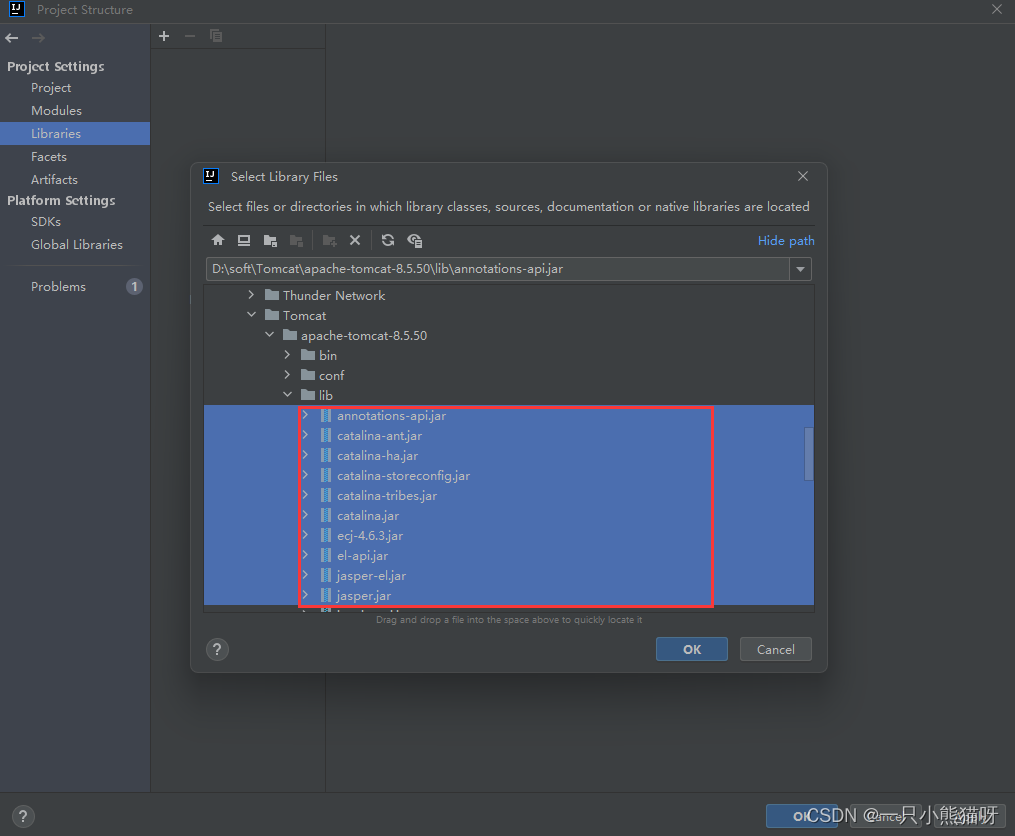Create a new folder via the toolbar icon
1015x836 pixels.
[x=329, y=240]
